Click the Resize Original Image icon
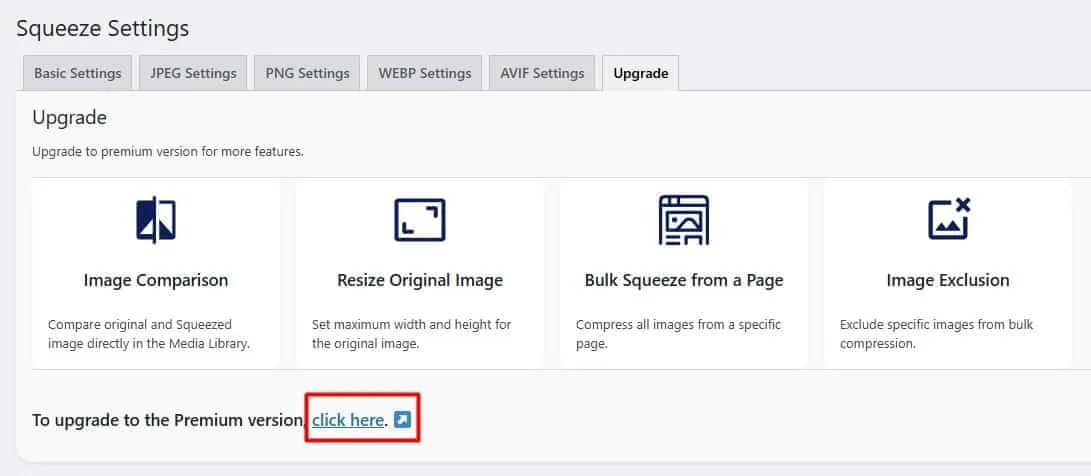The width and height of the screenshot is (1091, 476). click(420, 220)
